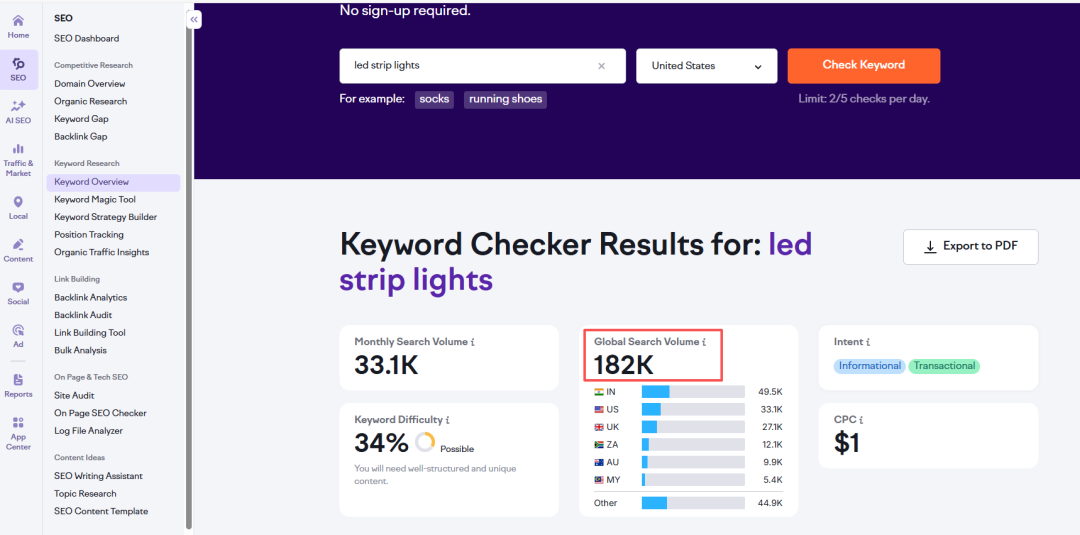Open Organic Research
Screen dimensions: 1080x535
tap(91, 101)
